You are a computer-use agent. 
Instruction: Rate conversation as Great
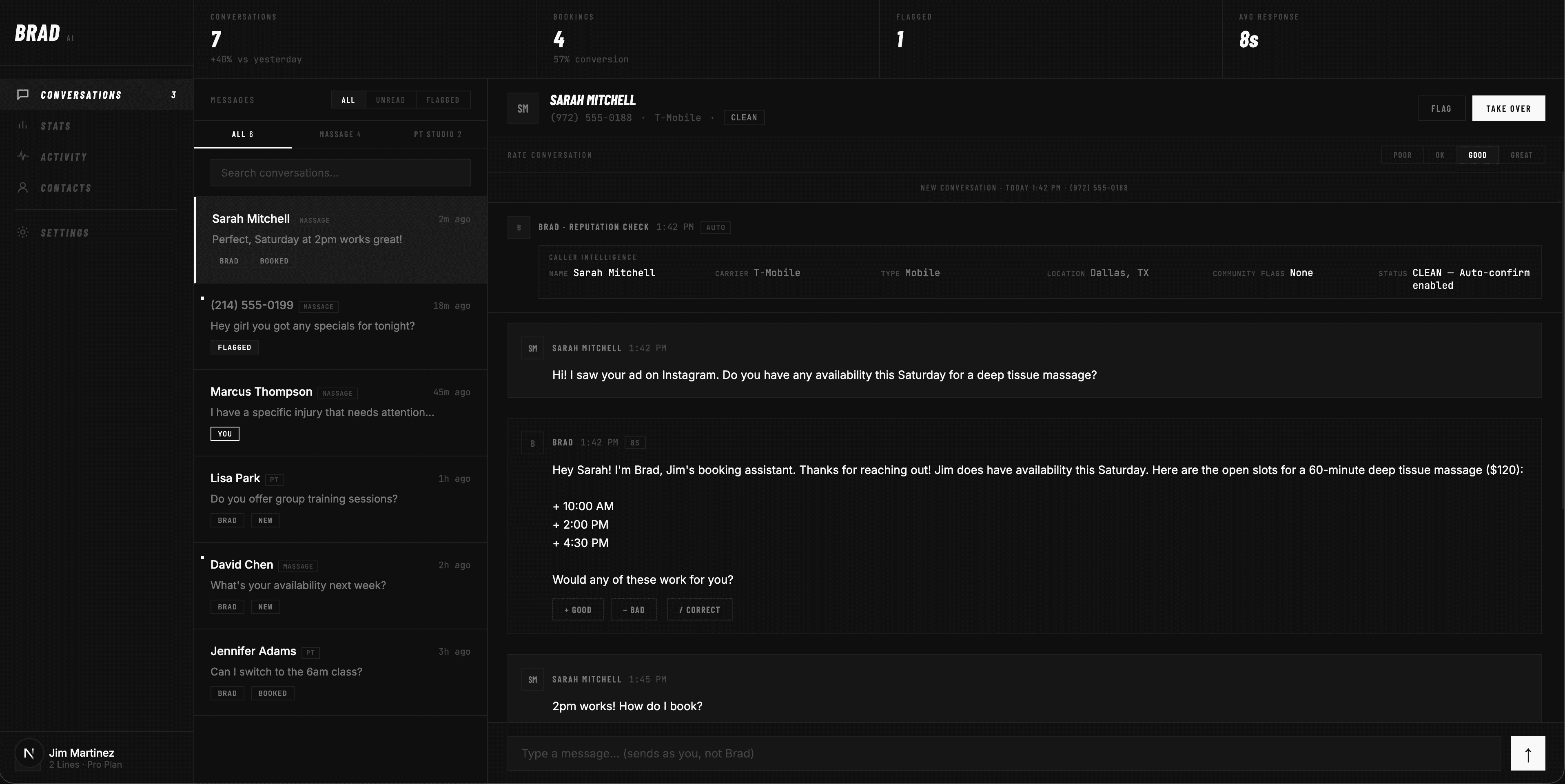pos(1521,155)
